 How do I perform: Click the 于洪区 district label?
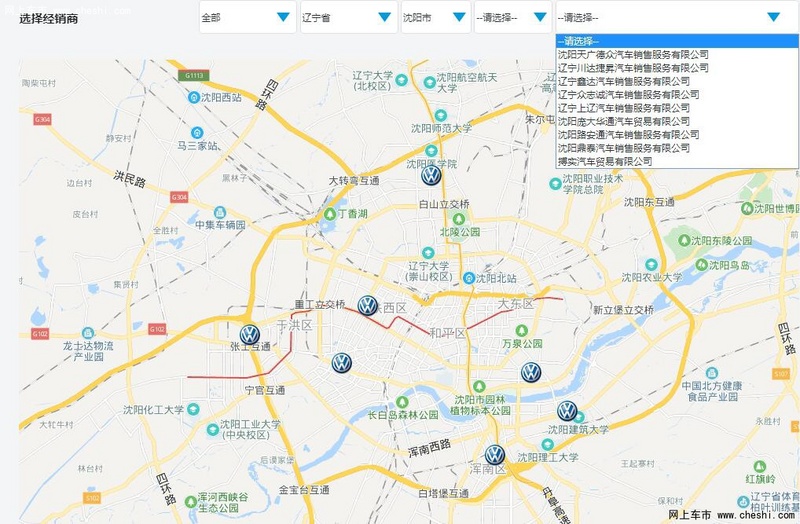pyautogui.click(x=294, y=325)
